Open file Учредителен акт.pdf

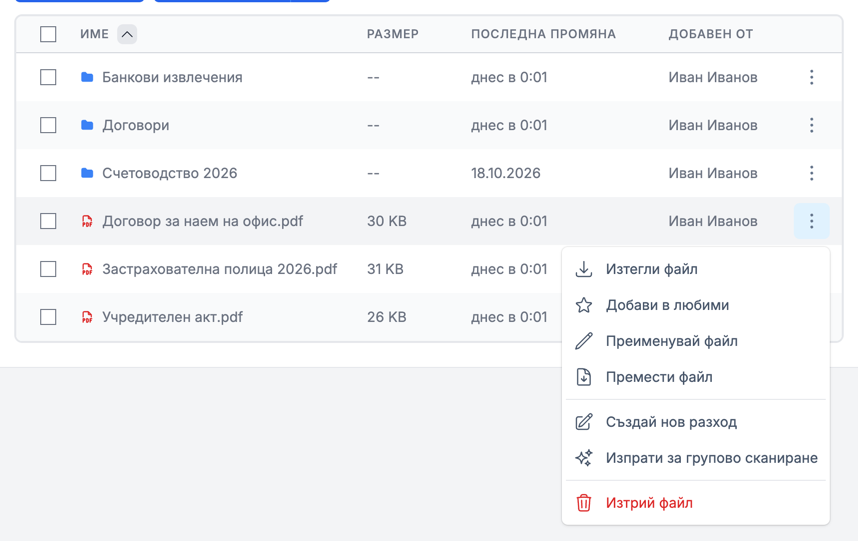[172, 317]
